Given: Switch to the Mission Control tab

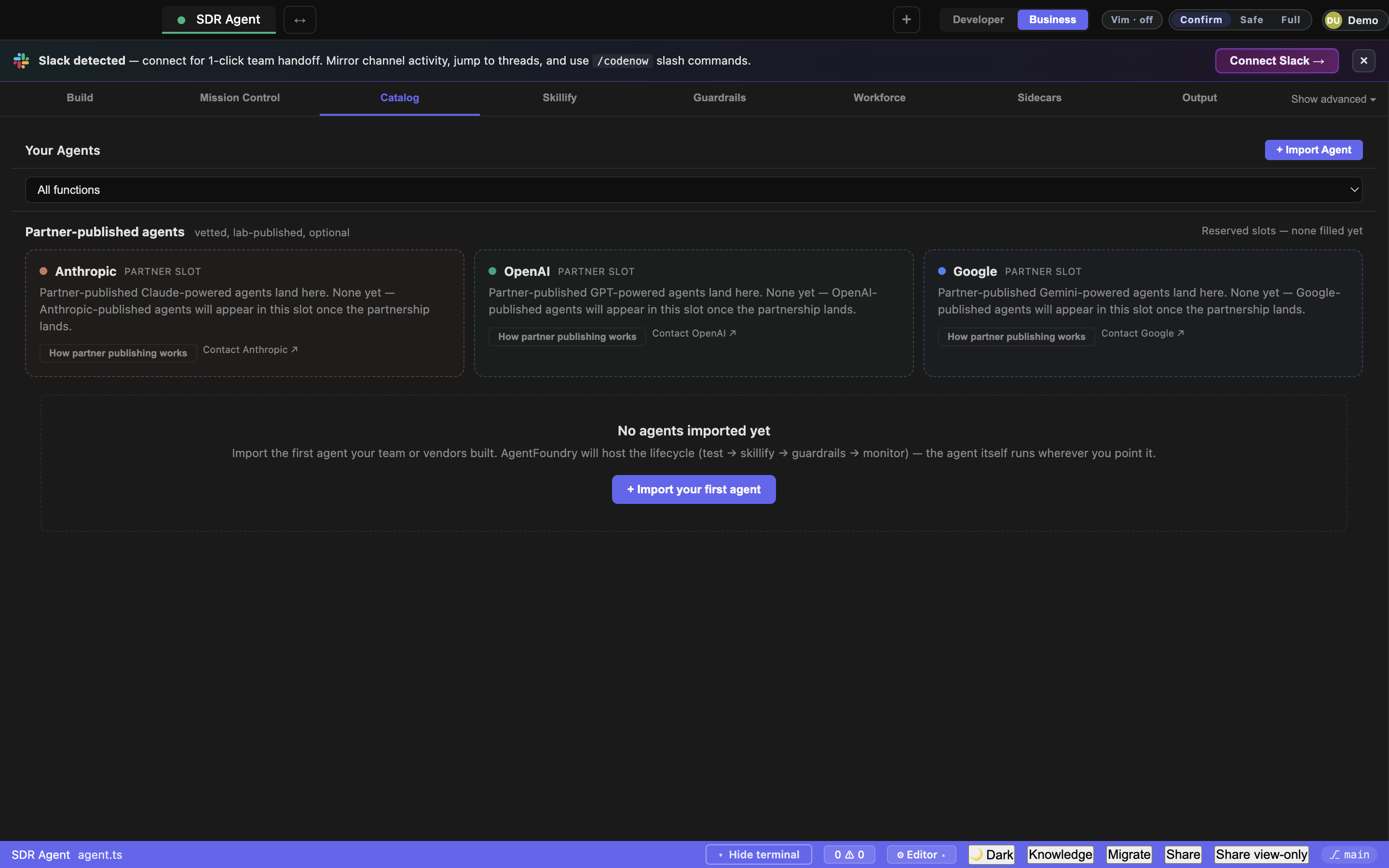Looking at the screenshot, I should tap(240, 97).
